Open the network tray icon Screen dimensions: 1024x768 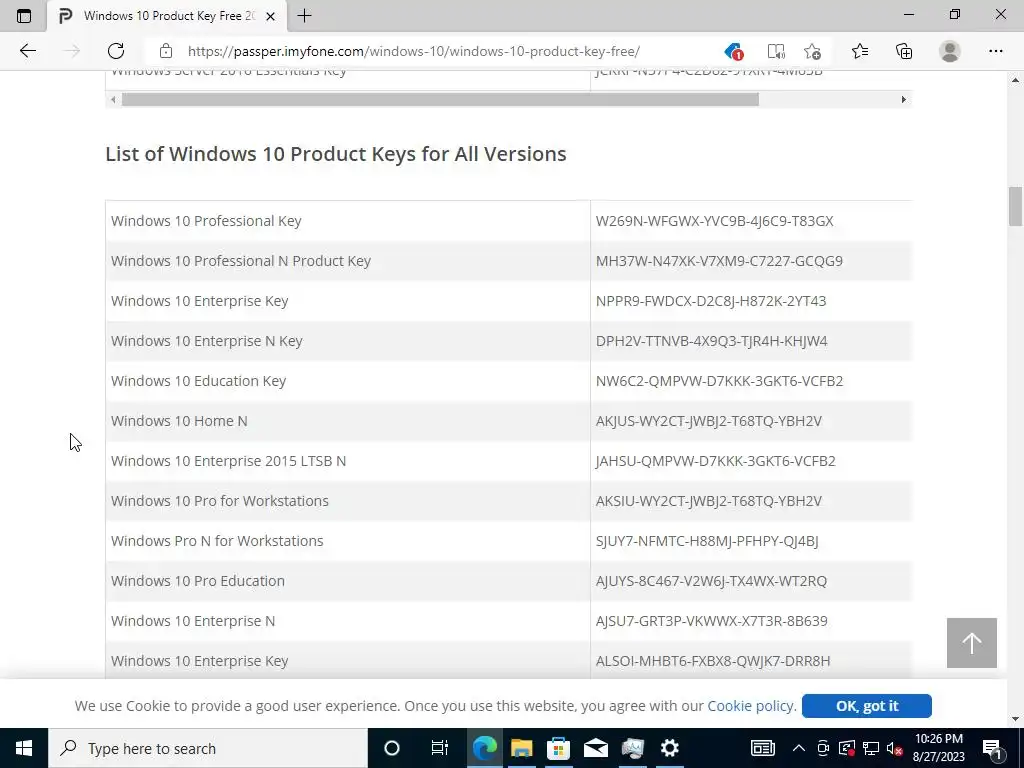[871, 748]
